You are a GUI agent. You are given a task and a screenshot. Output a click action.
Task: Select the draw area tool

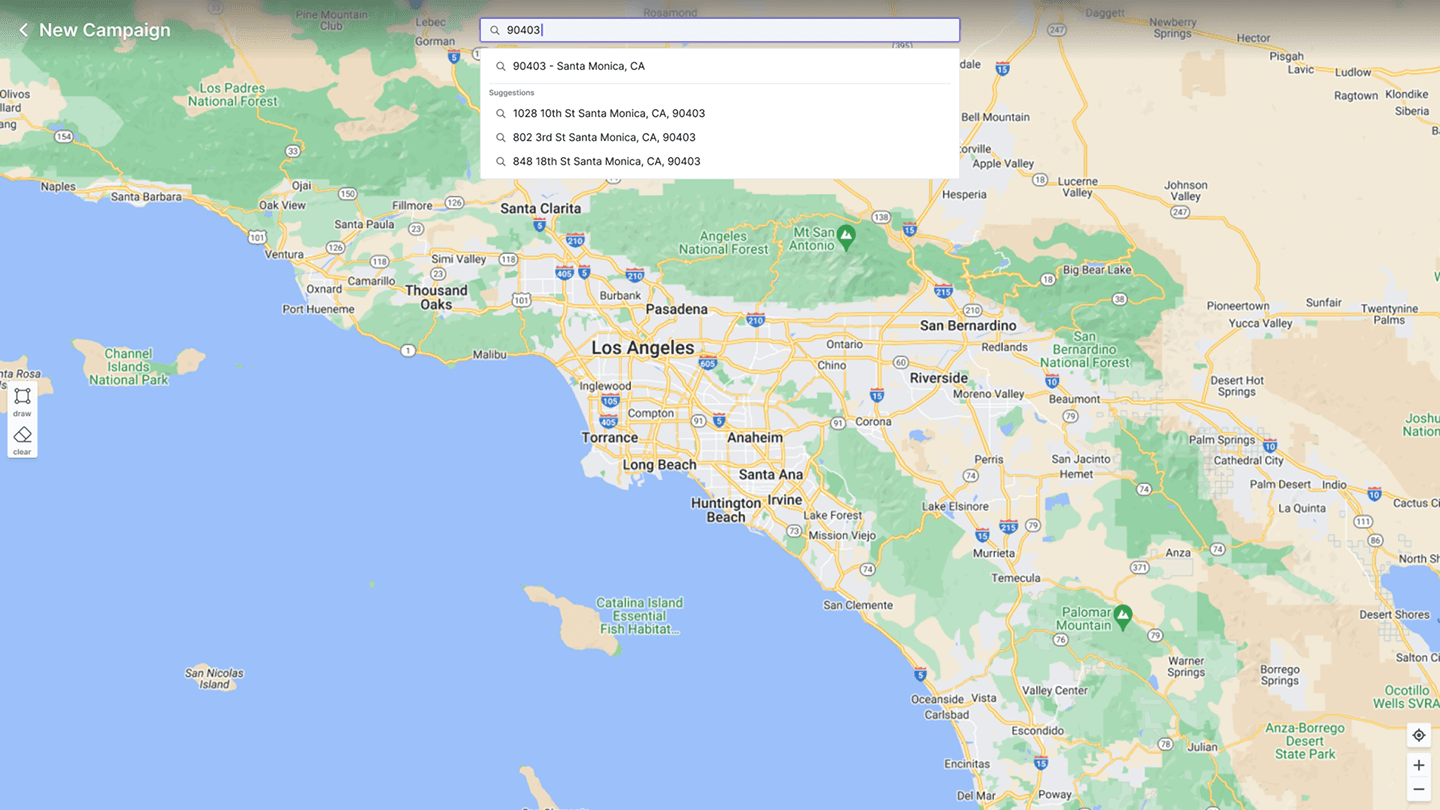[22, 400]
